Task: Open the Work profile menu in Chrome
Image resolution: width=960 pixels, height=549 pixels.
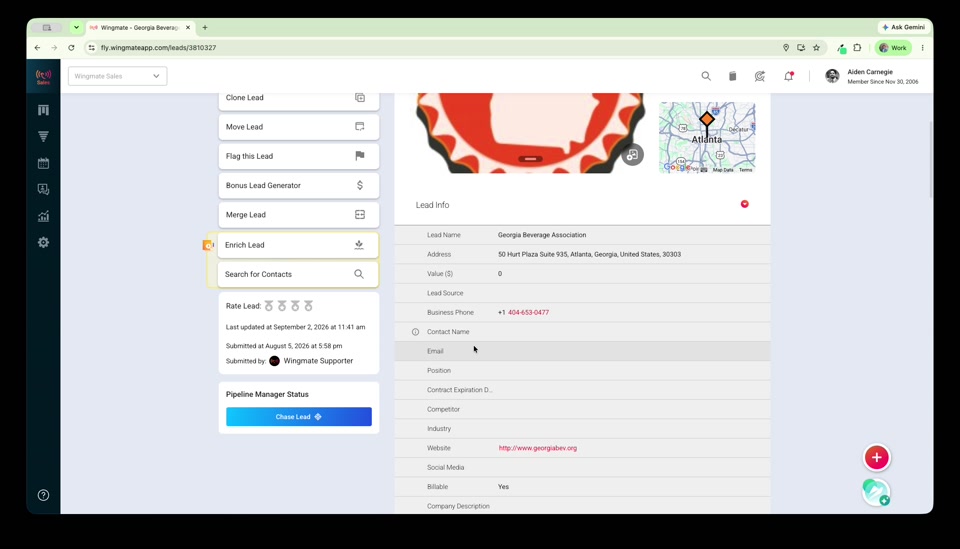Action: click(893, 48)
